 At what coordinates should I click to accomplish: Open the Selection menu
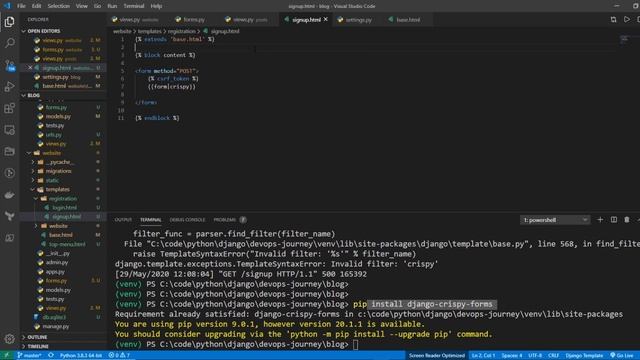[x=58, y=6]
